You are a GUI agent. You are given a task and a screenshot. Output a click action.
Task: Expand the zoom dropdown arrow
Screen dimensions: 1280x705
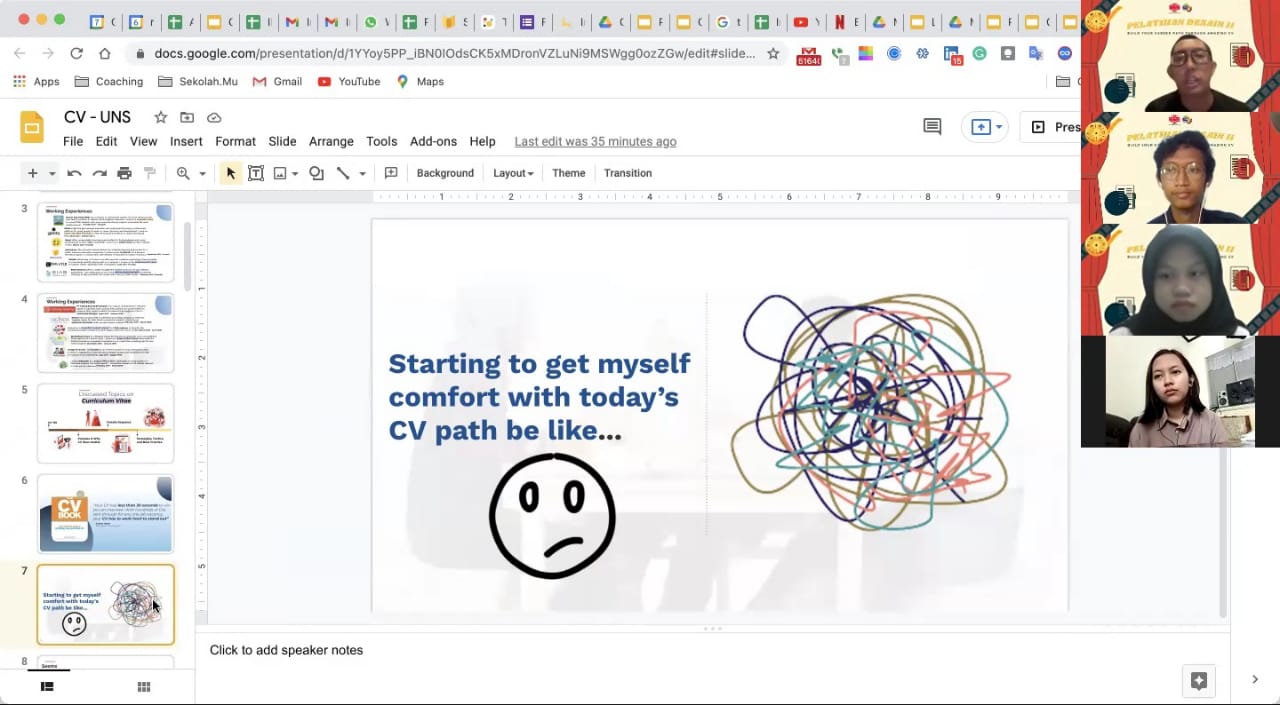[202, 173]
